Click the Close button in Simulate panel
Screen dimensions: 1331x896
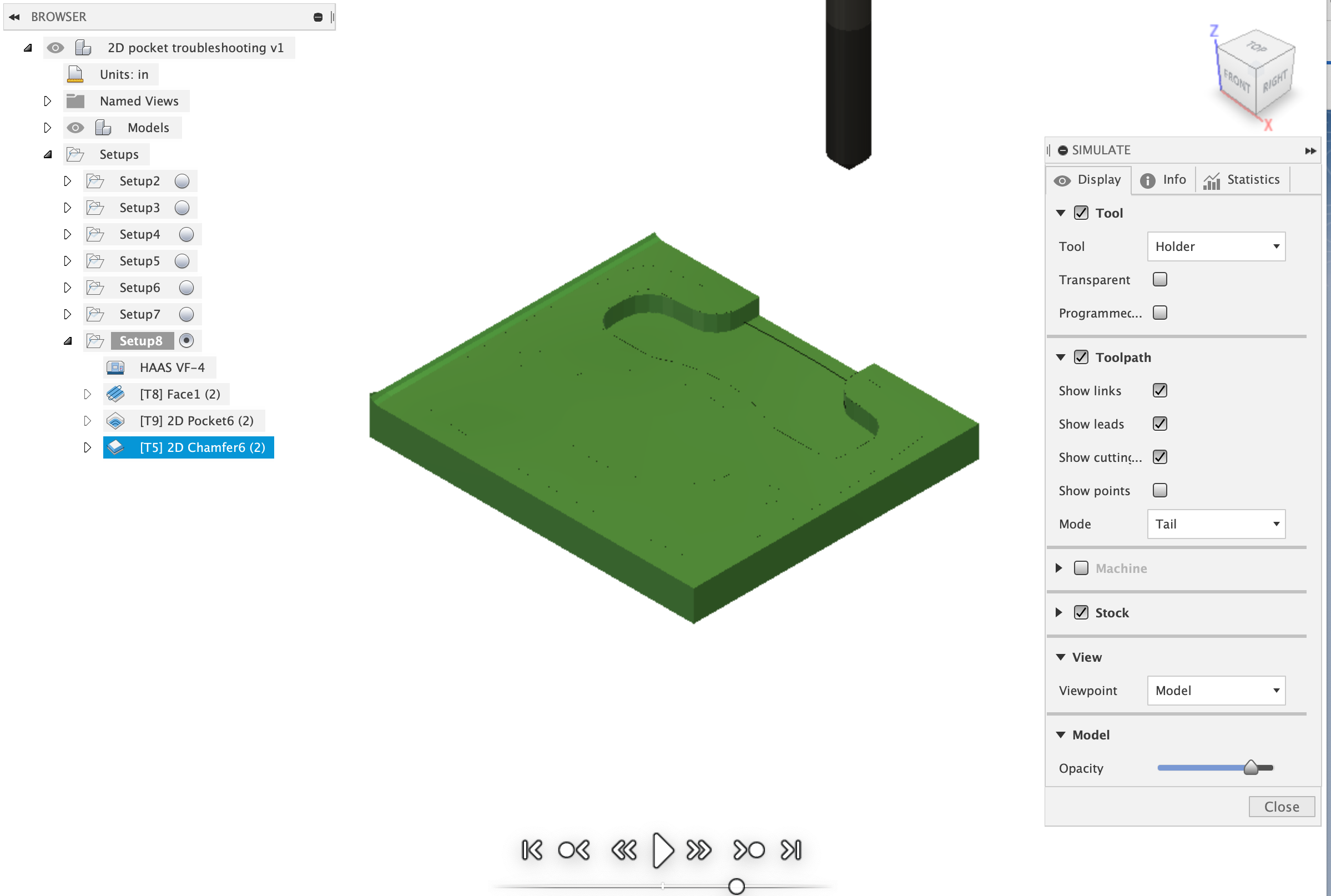(x=1280, y=806)
